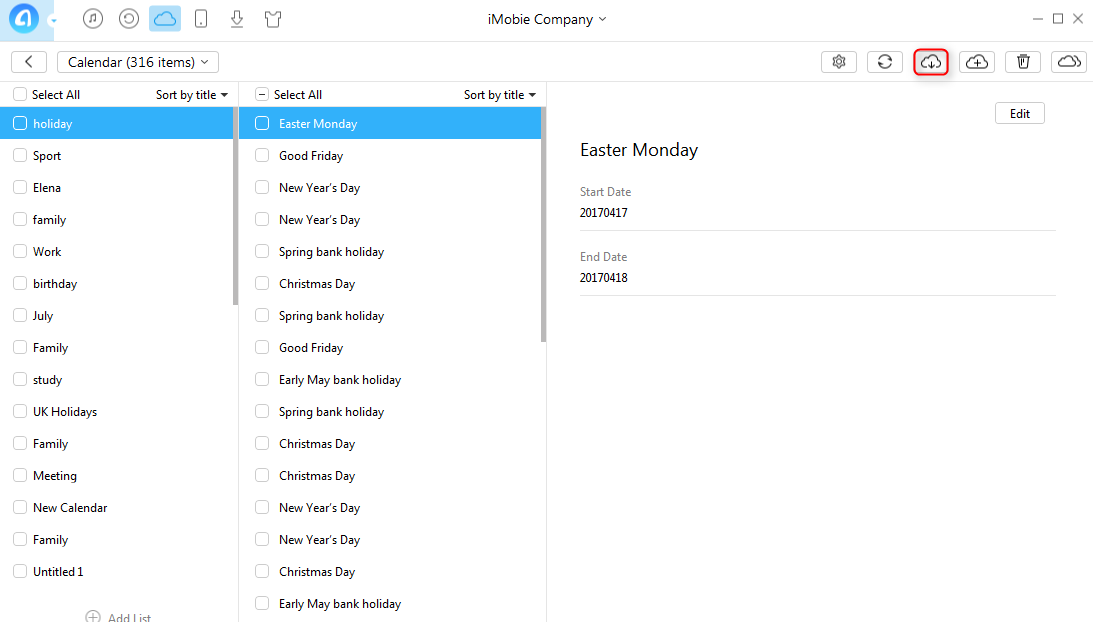Open the T-shirt skin icon
Image resolution: width=1093 pixels, height=622 pixels.
point(273,19)
